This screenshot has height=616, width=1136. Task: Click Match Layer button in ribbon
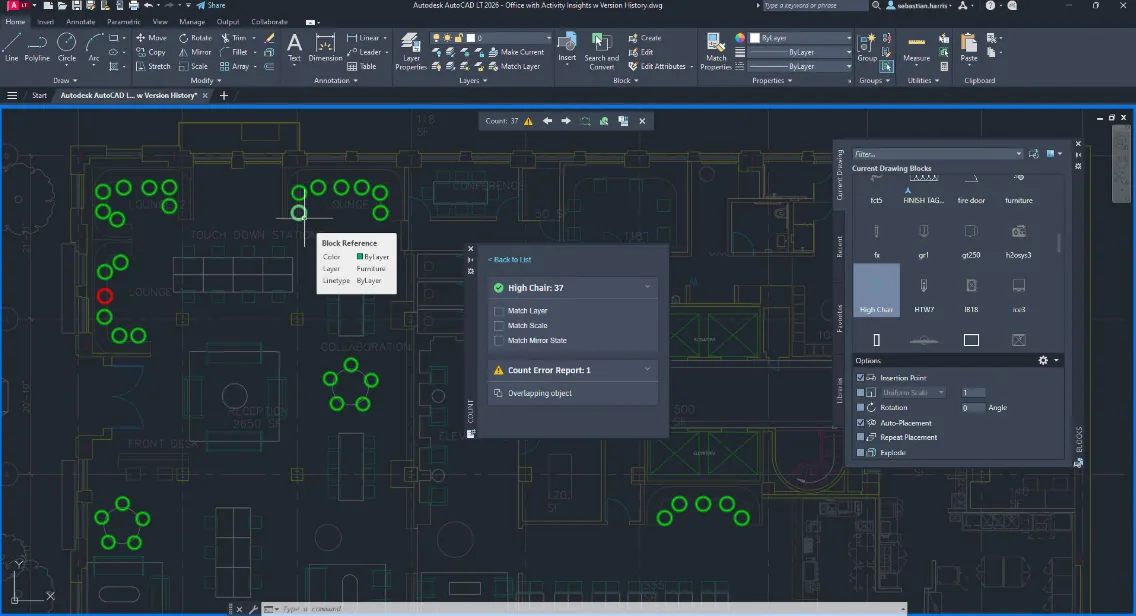pyautogui.click(x=514, y=67)
